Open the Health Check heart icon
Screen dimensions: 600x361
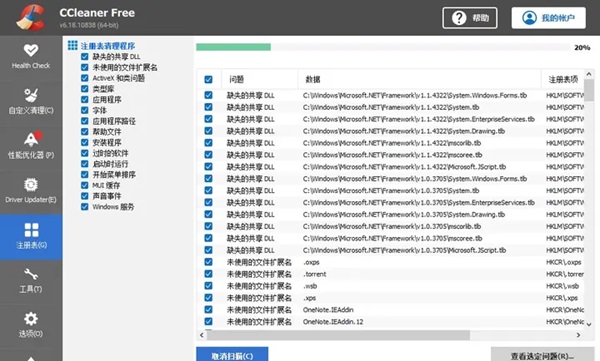[x=31, y=50]
